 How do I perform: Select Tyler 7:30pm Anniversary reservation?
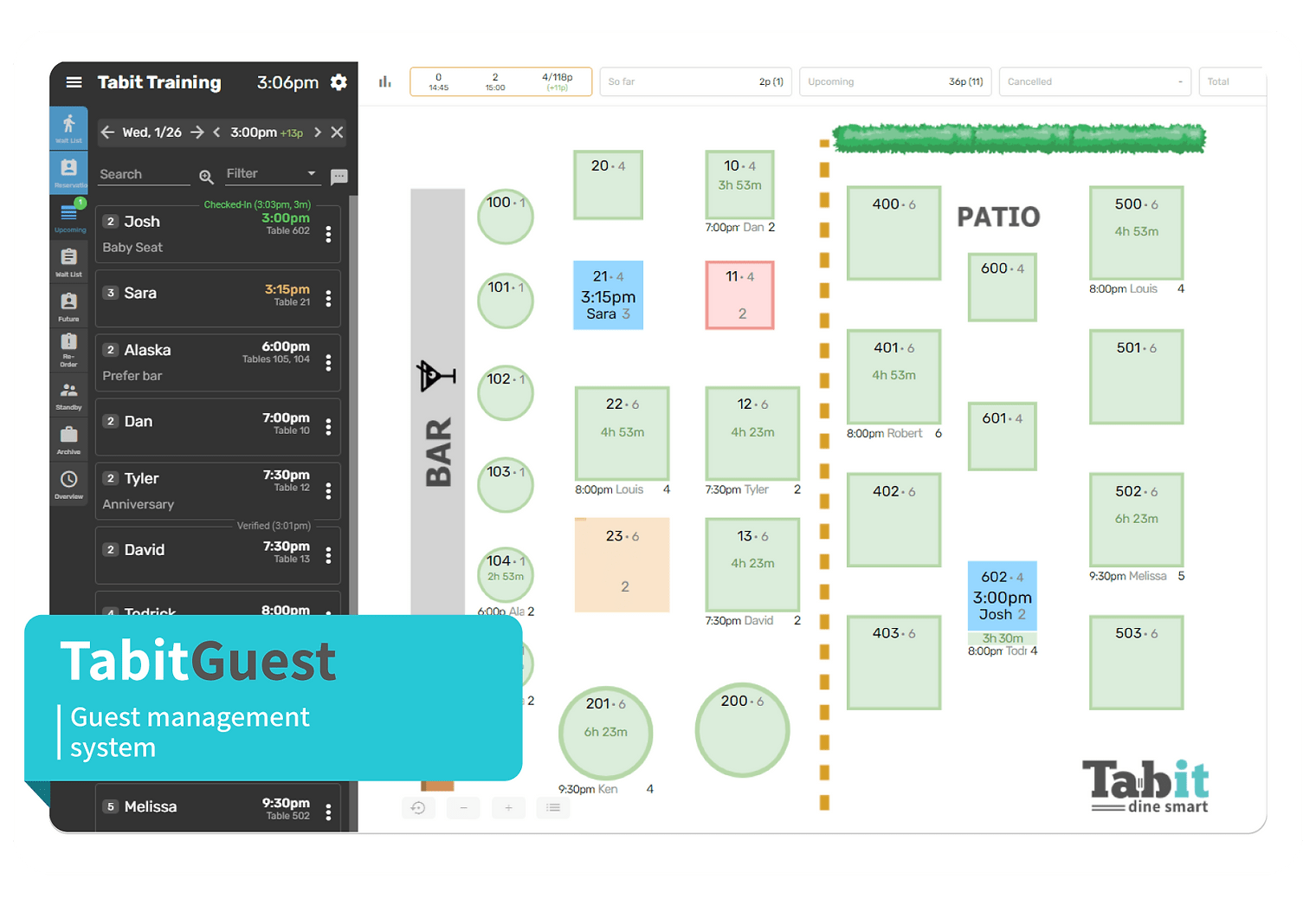217,490
